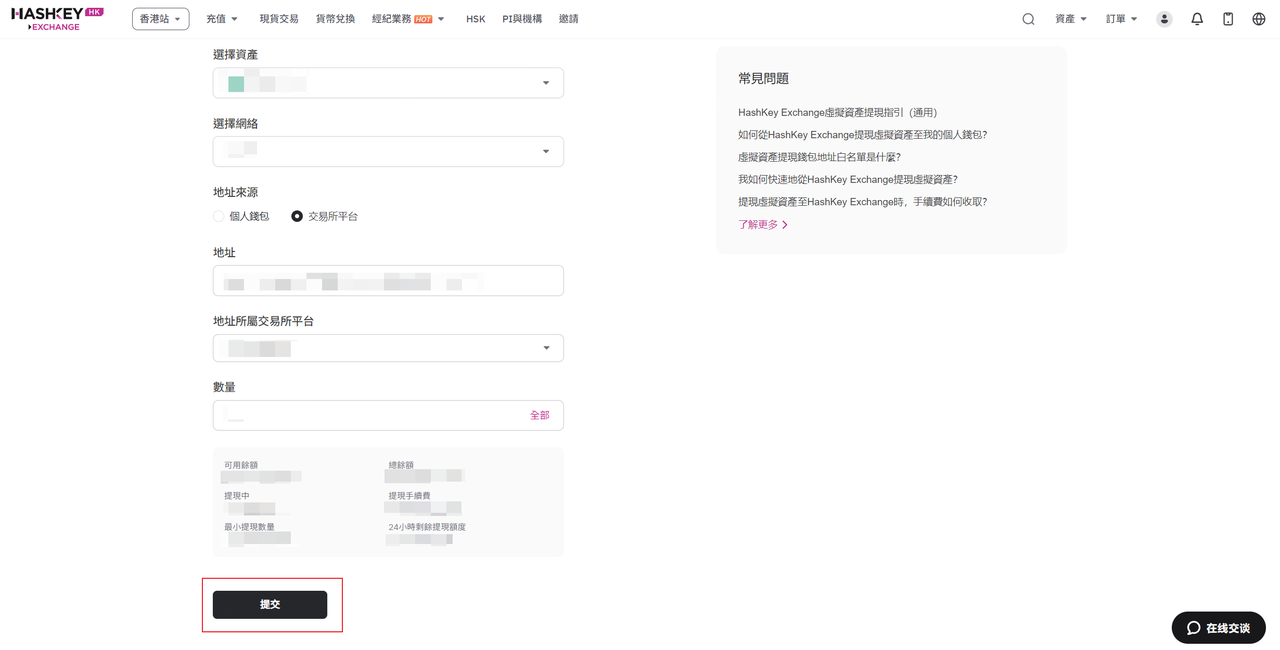The height and width of the screenshot is (650, 1280).
Task: Focus the 地址 input field
Action: click(388, 280)
